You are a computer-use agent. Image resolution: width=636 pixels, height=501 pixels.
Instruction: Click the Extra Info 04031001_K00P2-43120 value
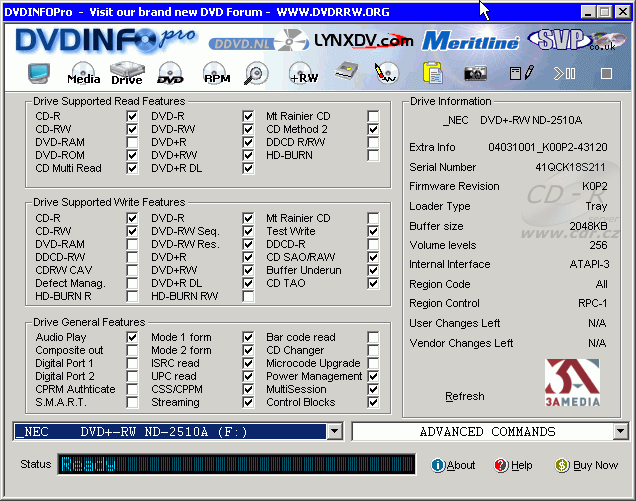548,147
